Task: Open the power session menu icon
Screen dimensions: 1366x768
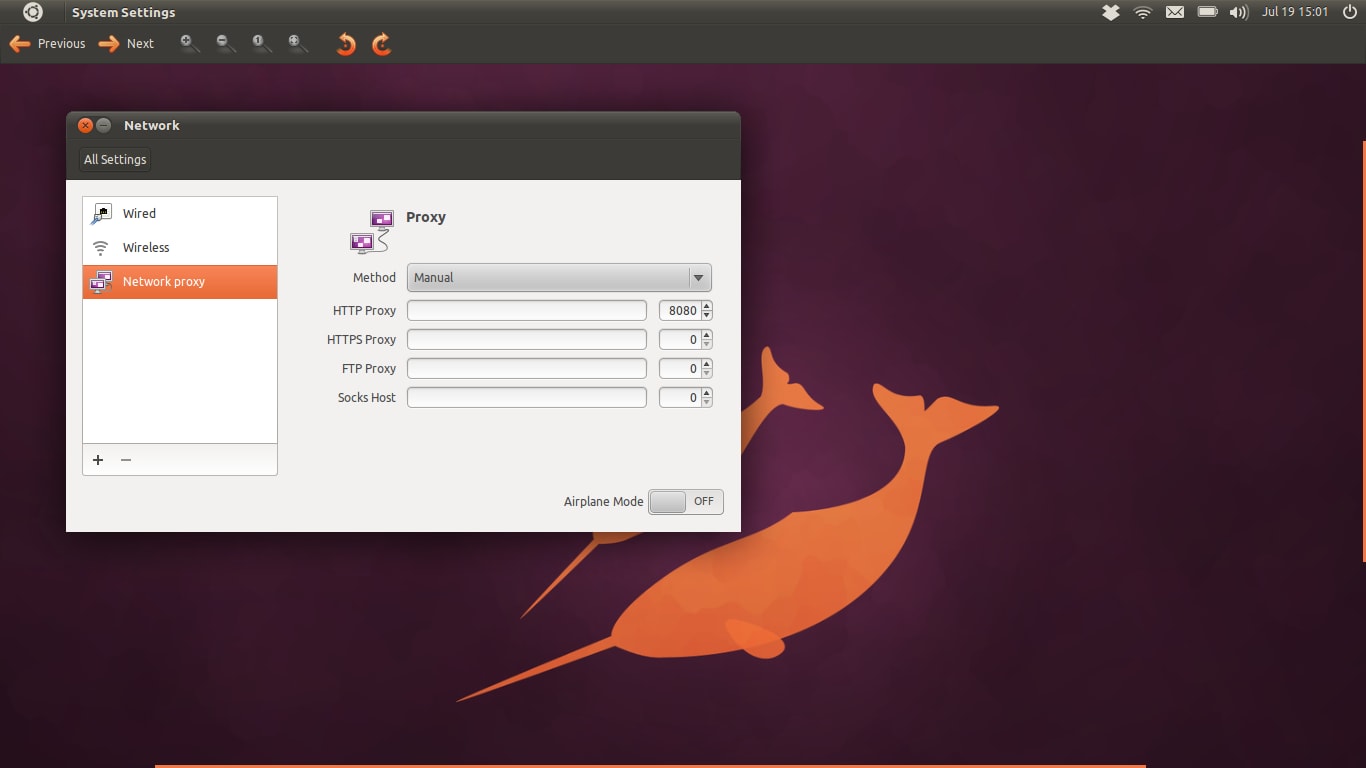Action: pos(1349,12)
